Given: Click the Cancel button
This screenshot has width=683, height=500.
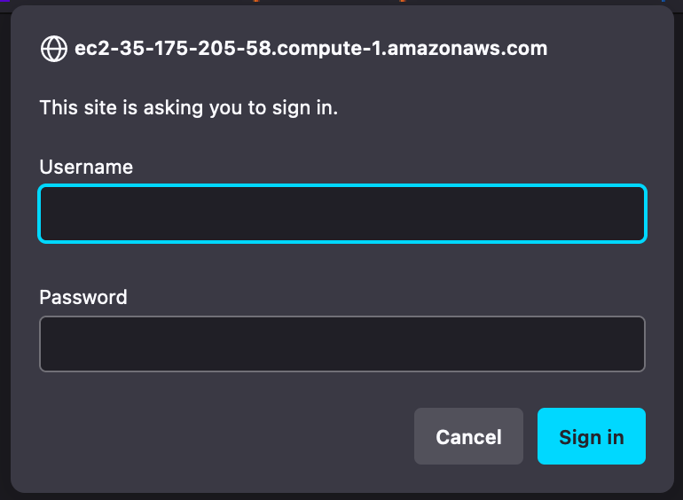Looking at the screenshot, I should point(468,436).
